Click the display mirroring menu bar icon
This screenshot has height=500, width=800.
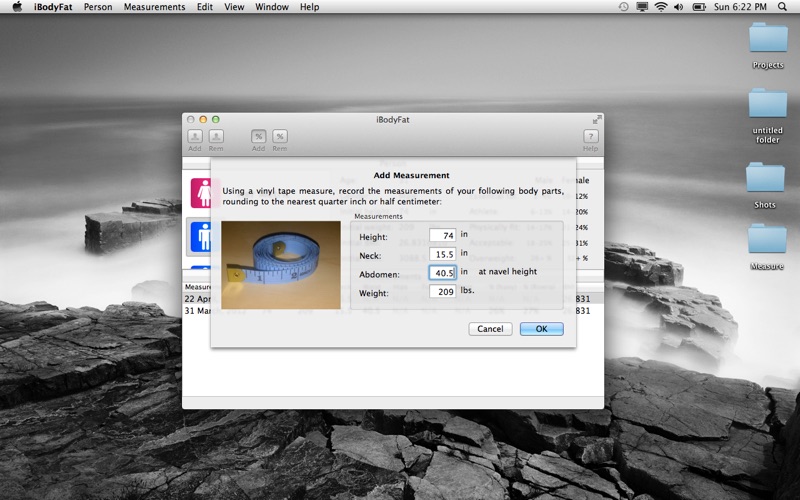642,7
